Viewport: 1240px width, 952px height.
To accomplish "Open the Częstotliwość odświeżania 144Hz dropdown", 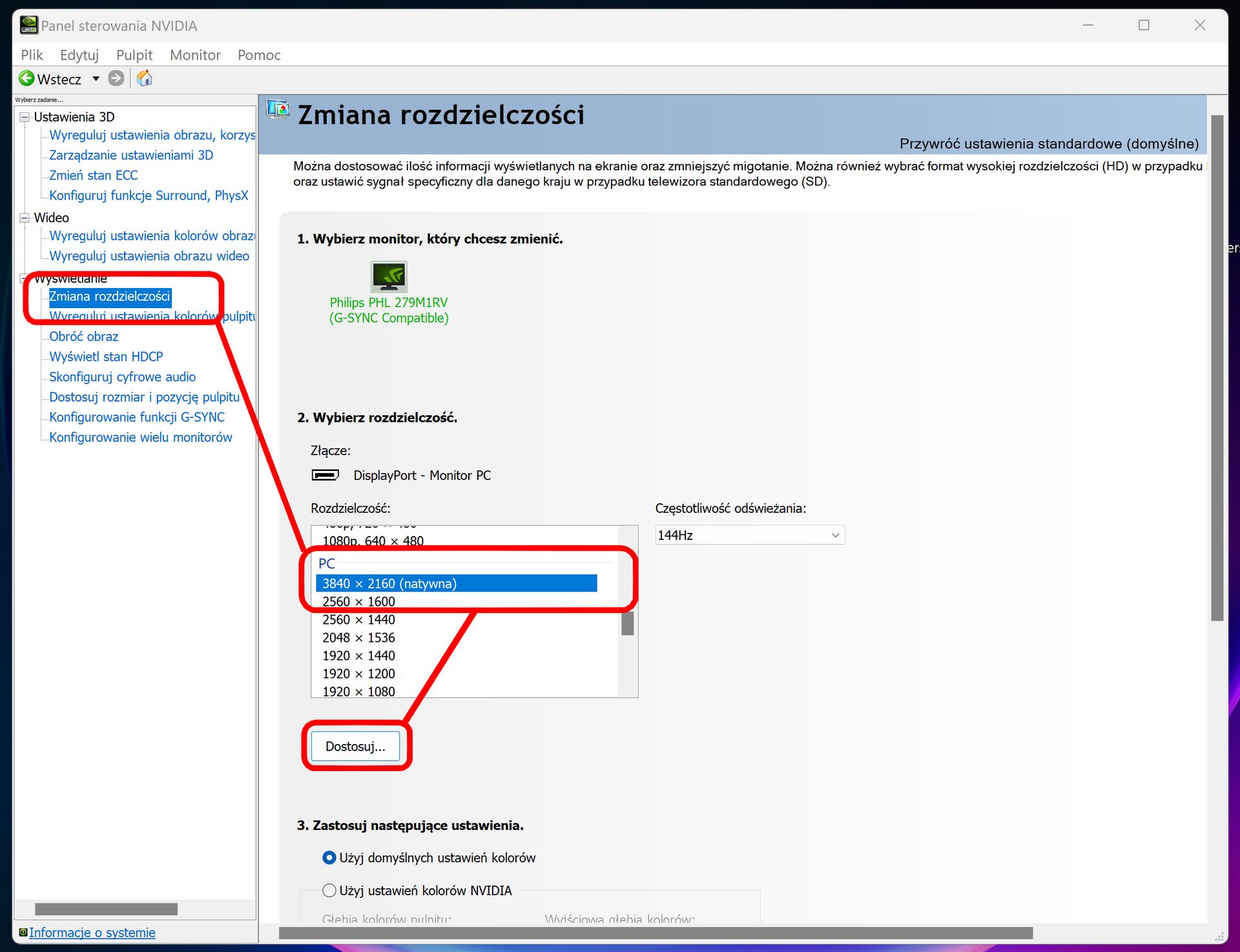I will coord(750,535).
